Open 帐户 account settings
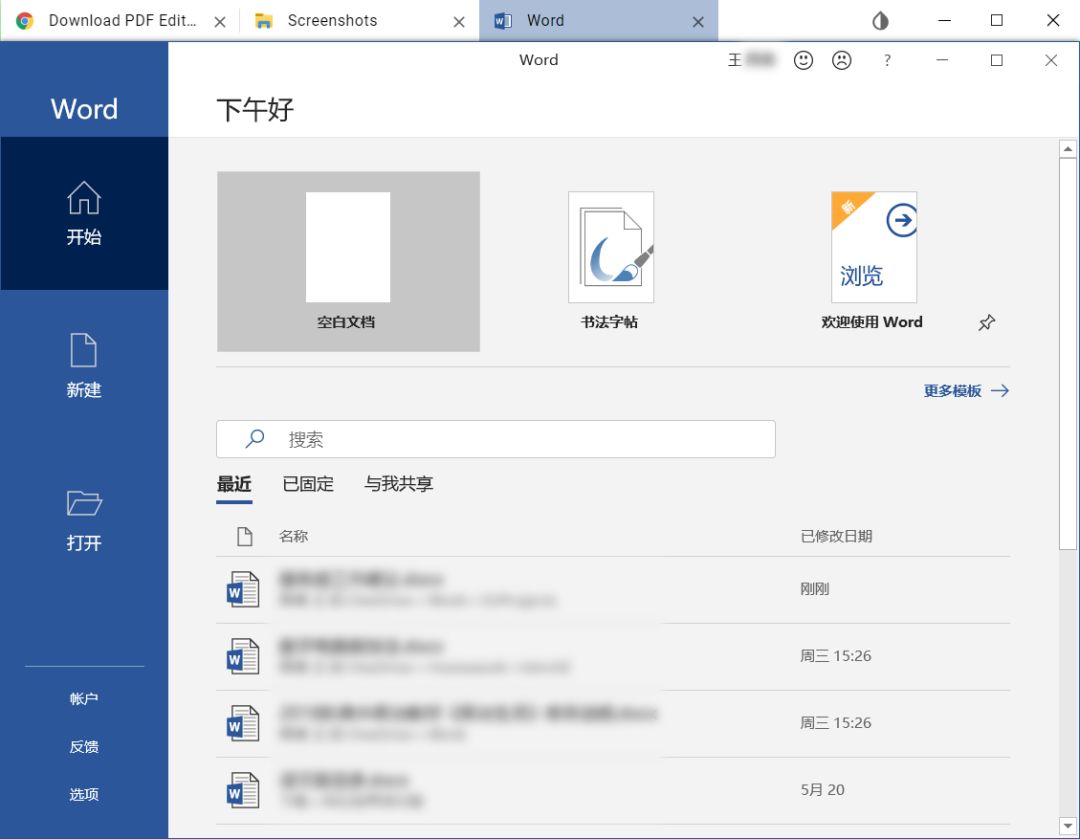The width and height of the screenshot is (1080, 839). point(84,699)
